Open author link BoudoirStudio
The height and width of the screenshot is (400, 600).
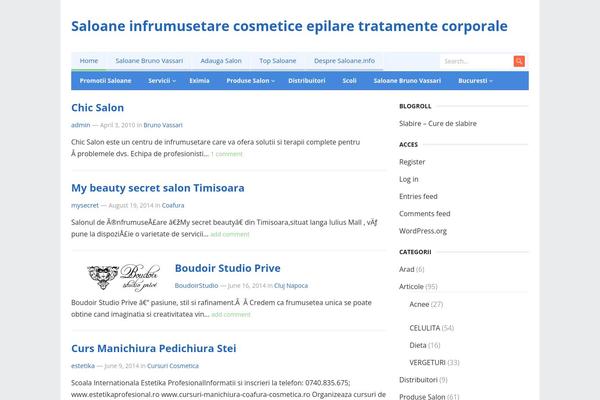[x=196, y=286]
